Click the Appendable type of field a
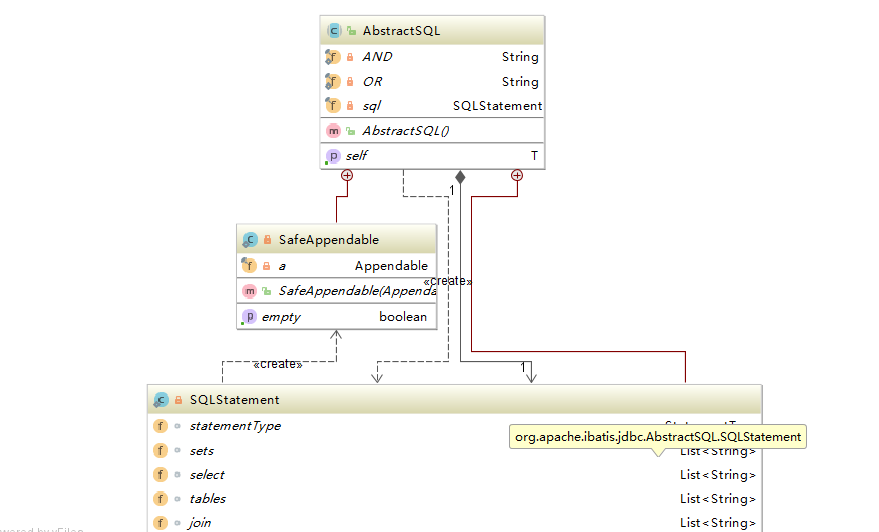The width and height of the screenshot is (879, 532). click(391, 266)
